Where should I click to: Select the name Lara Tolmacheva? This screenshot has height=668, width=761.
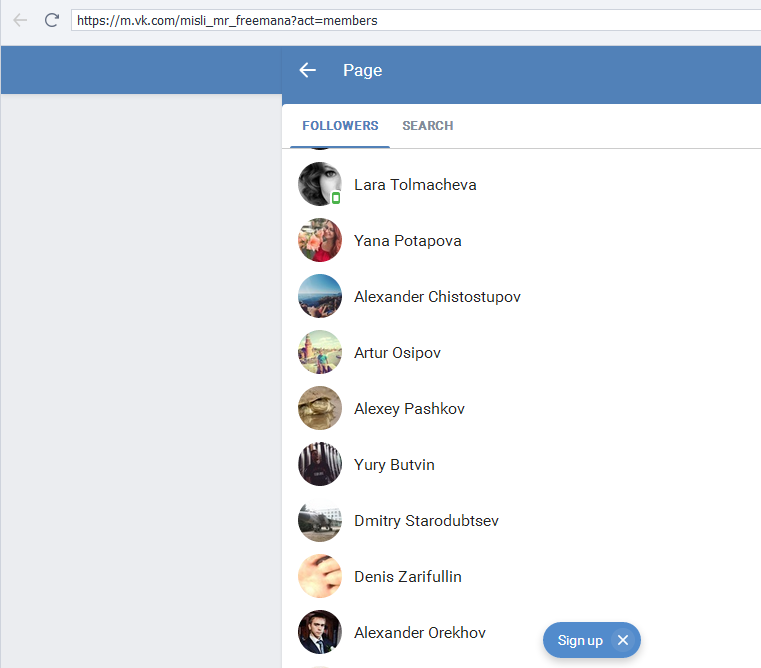415,185
